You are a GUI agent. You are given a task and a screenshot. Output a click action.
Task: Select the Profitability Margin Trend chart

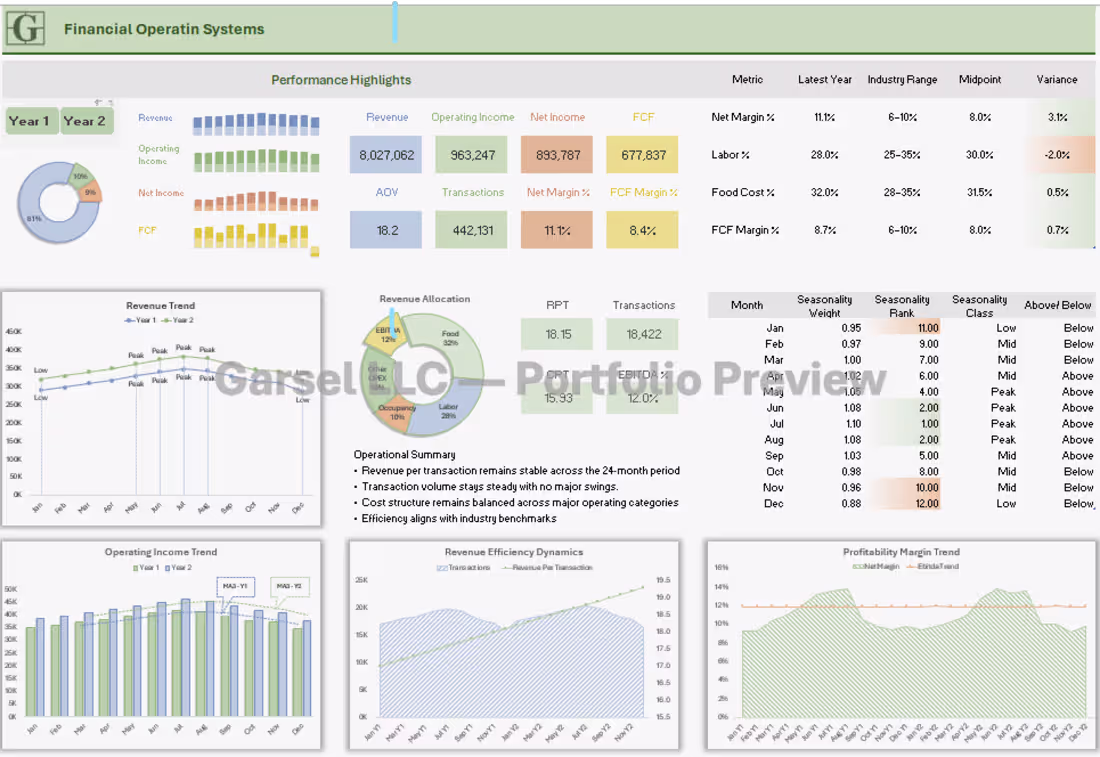click(901, 645)
